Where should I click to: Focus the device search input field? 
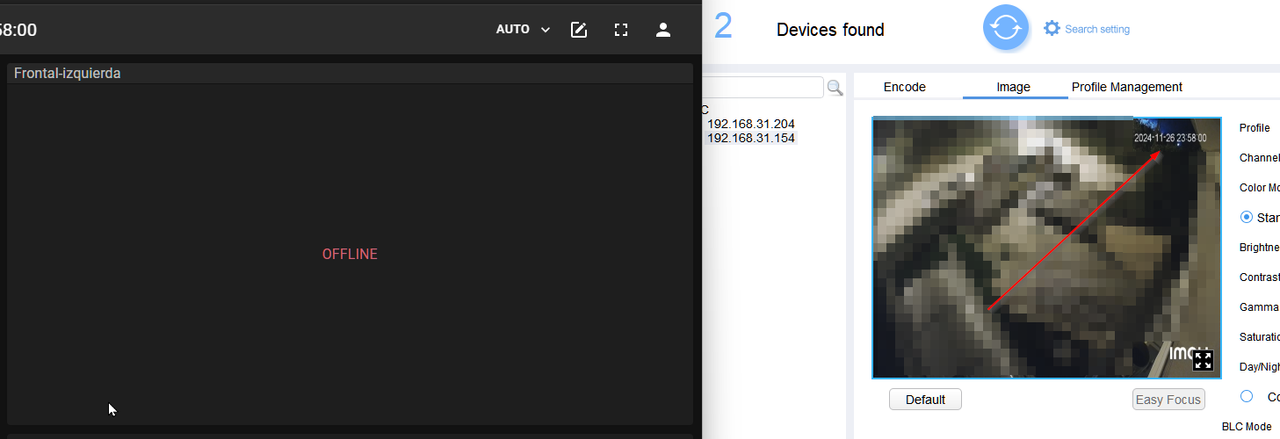pyautogui.click(x=763, y=87)
